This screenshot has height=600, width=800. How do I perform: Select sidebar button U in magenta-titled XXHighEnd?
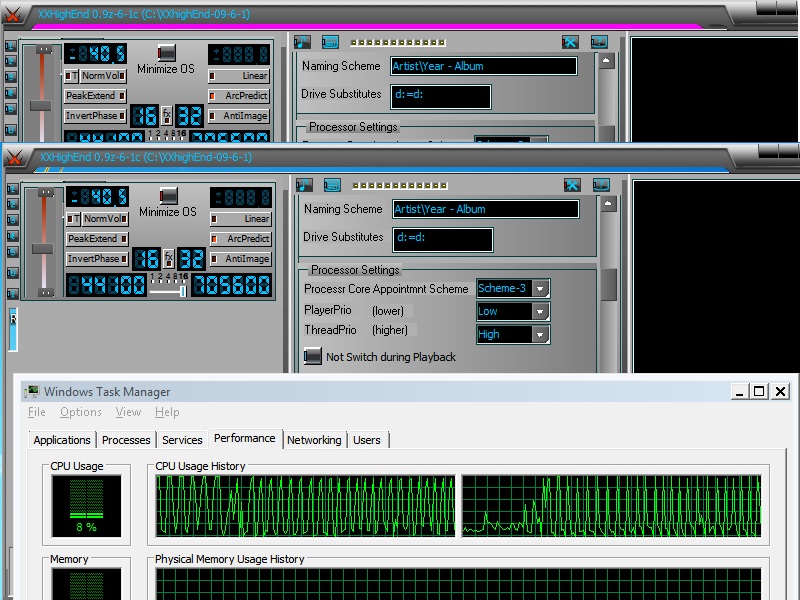pos(11,130)
